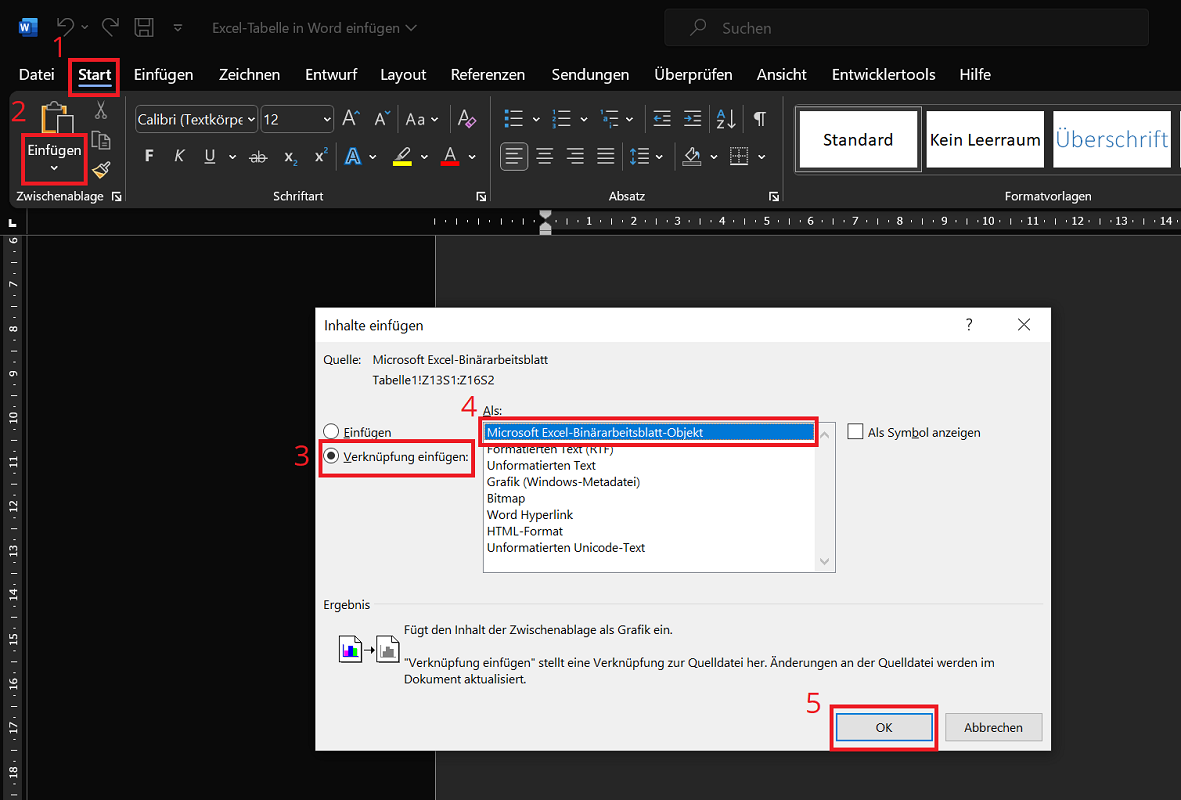Click the help question mark in dialog
Screen dimensions: 1181x800
[969, 325]
